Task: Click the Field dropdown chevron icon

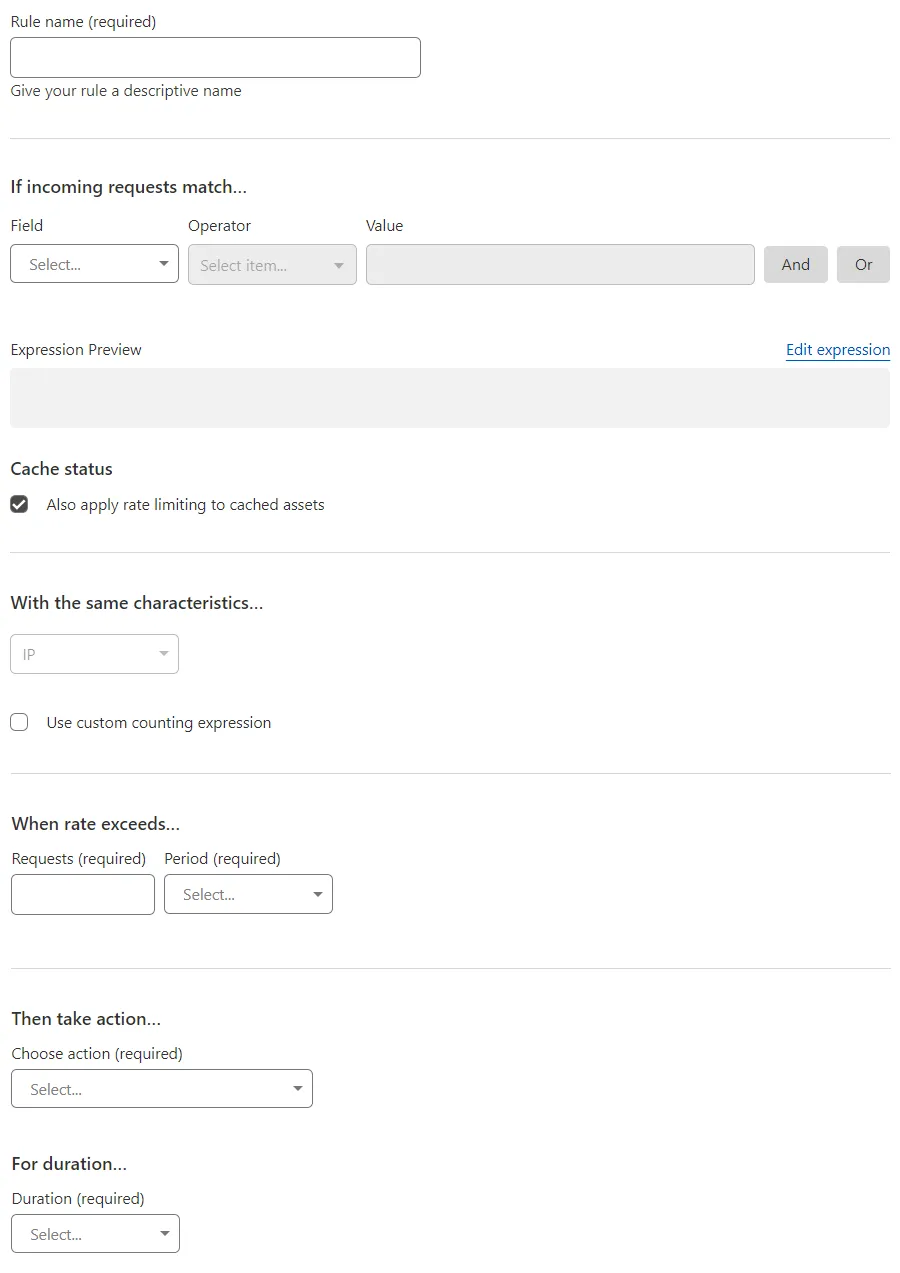Action: point(163,263)
